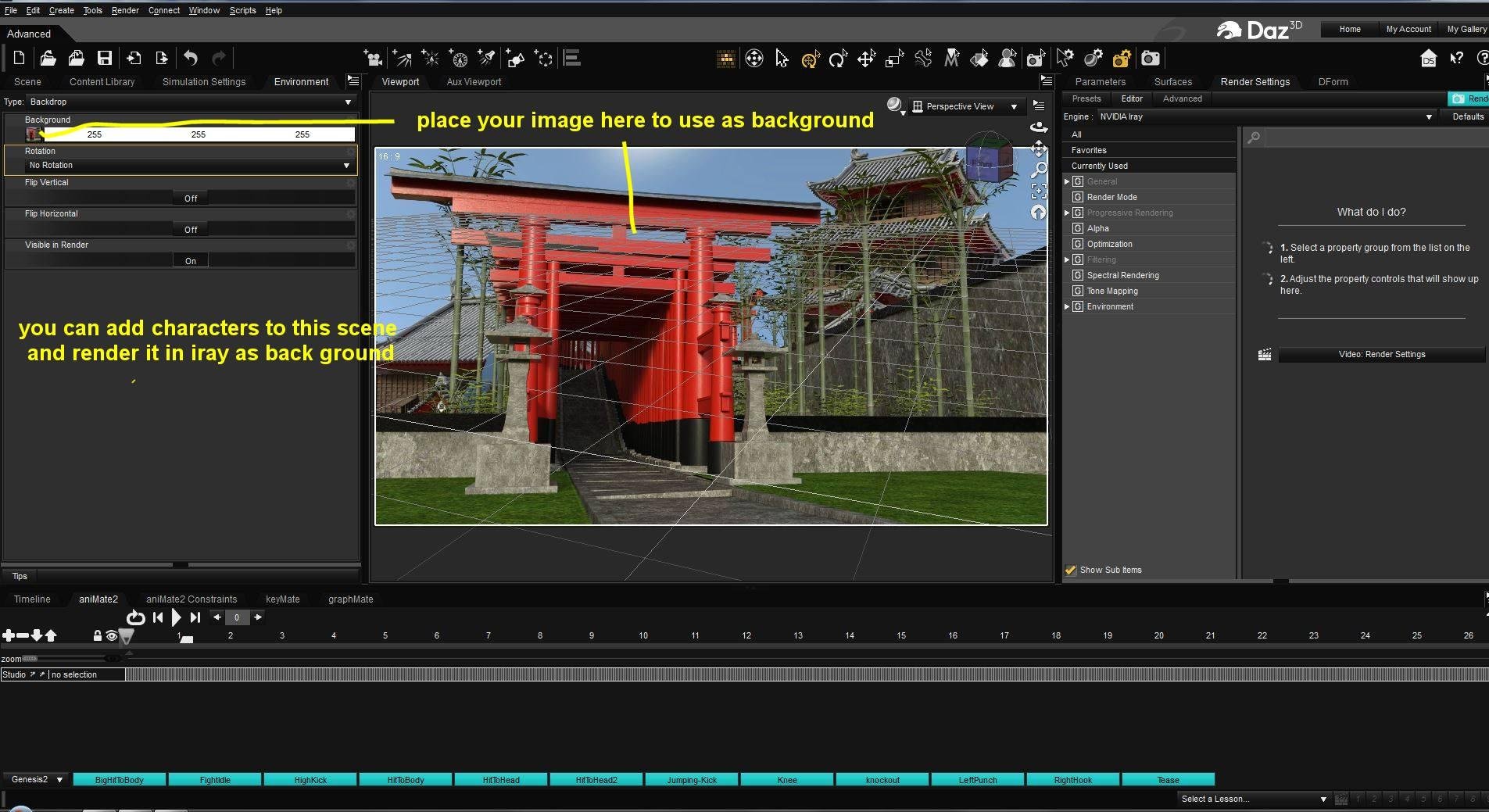
Task: Open the Perspective View camera dropdown
Action: pyautogui.click(x=967, y=106)
